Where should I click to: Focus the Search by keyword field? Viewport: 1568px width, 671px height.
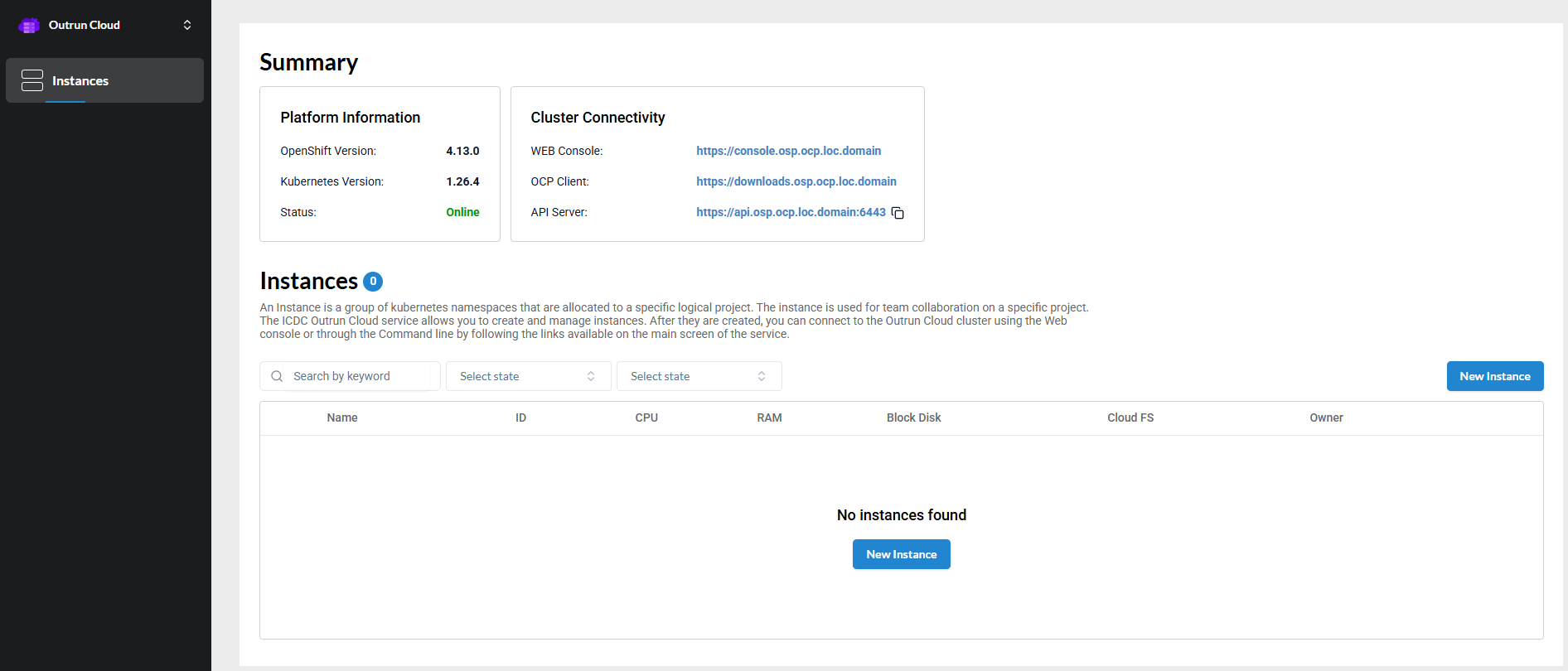click(x=361, y=376)
